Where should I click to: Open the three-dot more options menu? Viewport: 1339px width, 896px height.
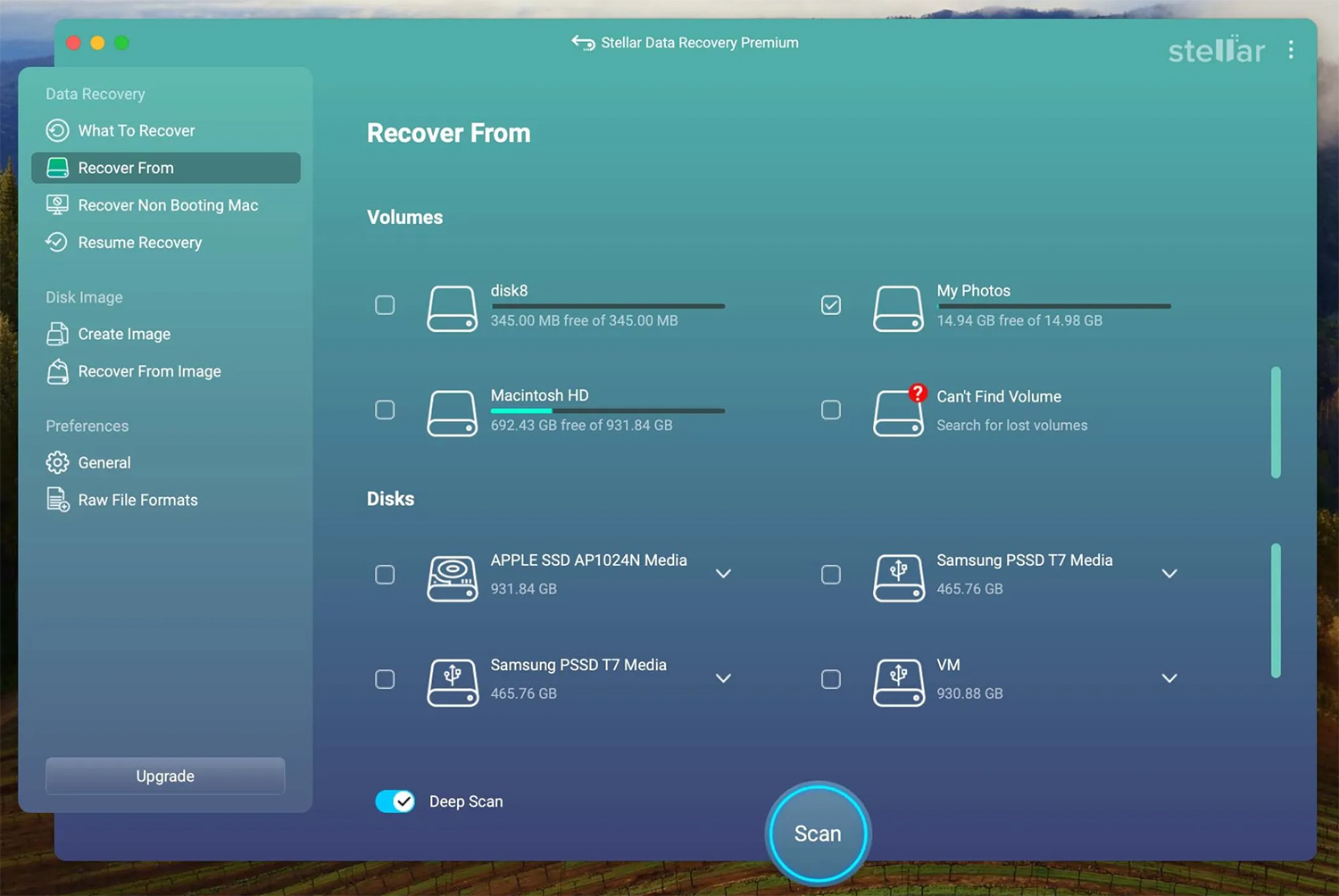[x=1291, y=50]
